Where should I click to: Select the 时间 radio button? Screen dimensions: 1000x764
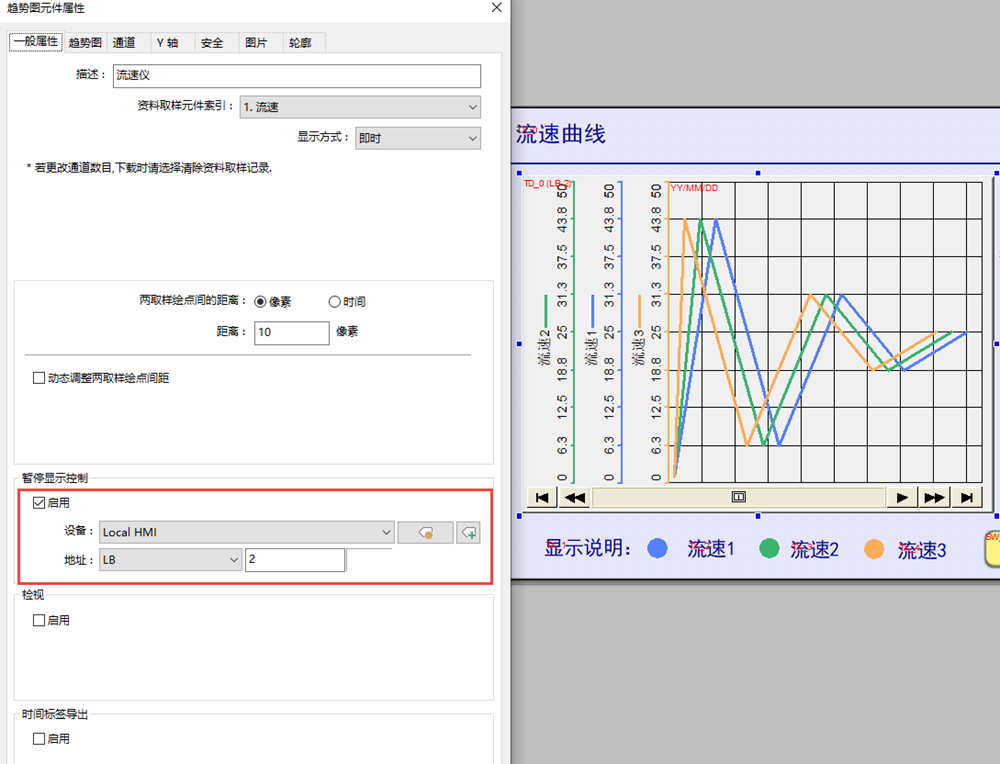coord(335,302)
